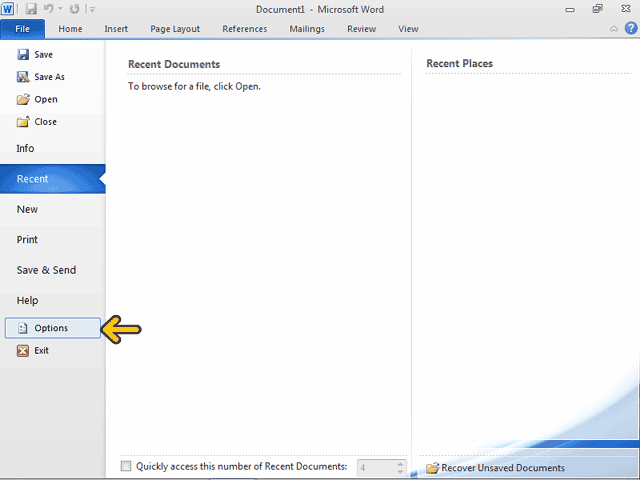Screen dimensions: 640x480
Task: Click the recent documents number field
Action: click(377, 467)
